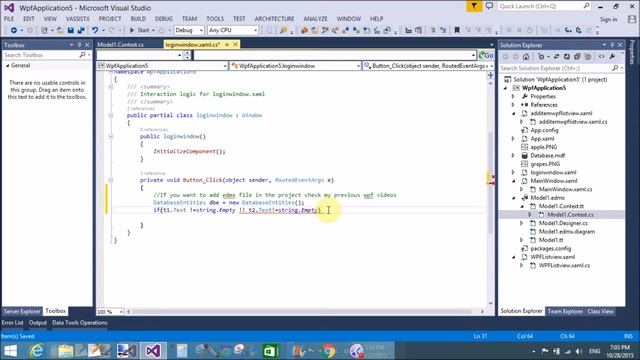
Task: Click the feedback speech bubble icon
Action: point(489,6)
